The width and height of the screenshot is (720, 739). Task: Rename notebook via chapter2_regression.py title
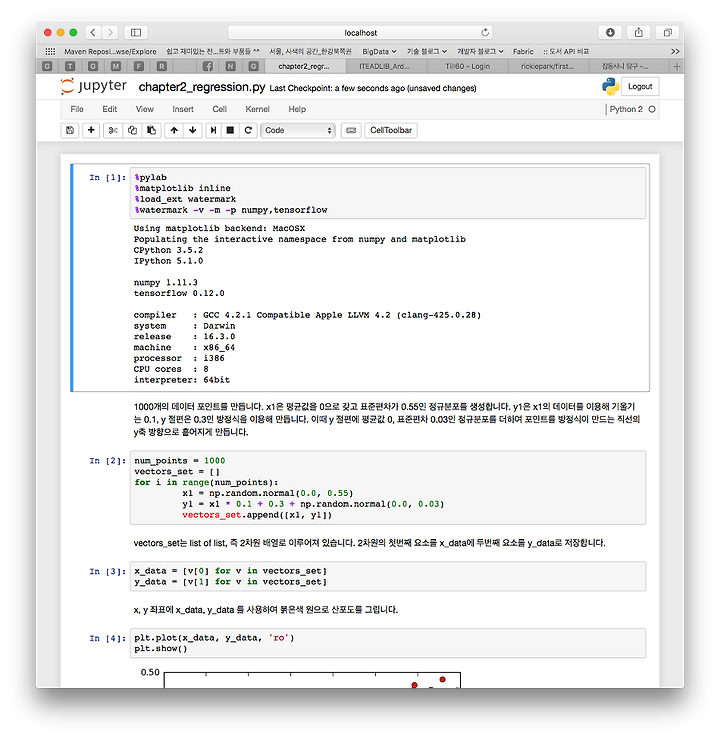202,87
